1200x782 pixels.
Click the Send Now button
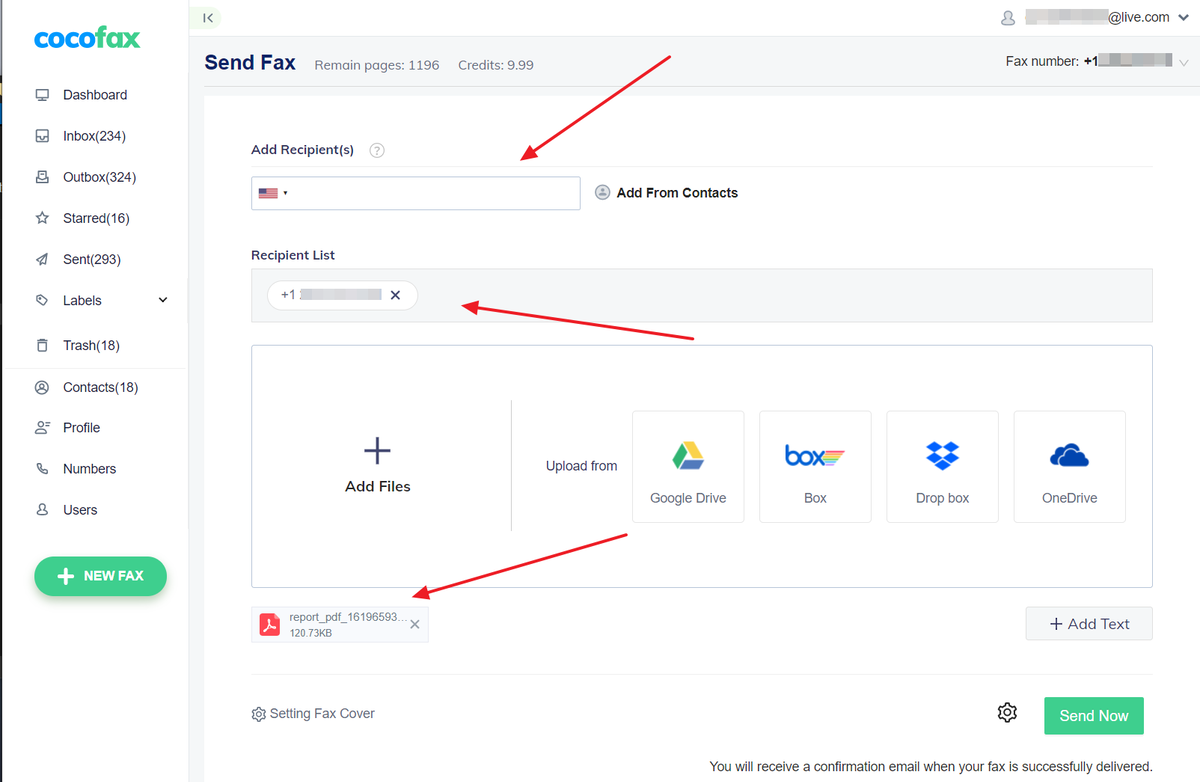(1093, 715)
